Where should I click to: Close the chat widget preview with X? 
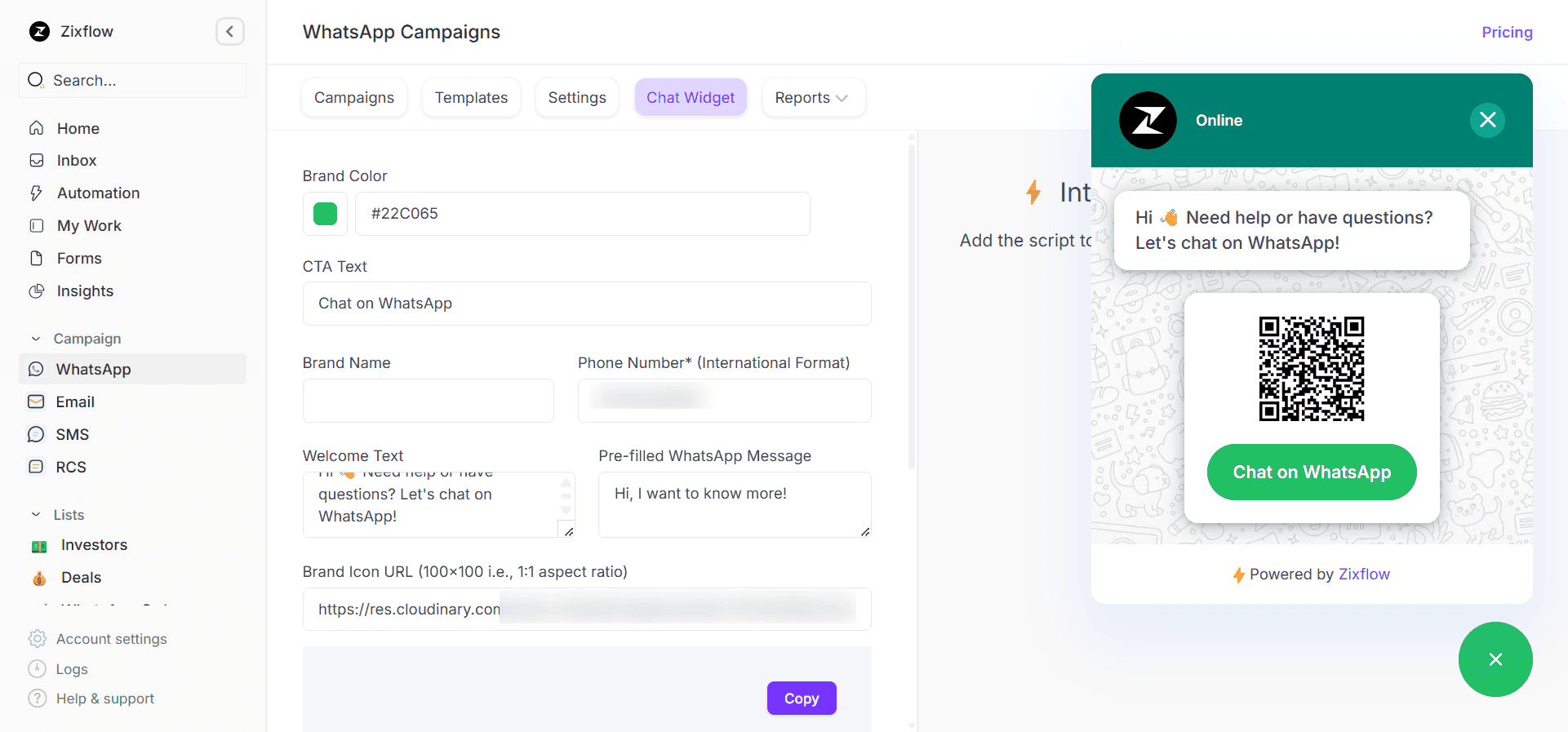(1487, 120)
